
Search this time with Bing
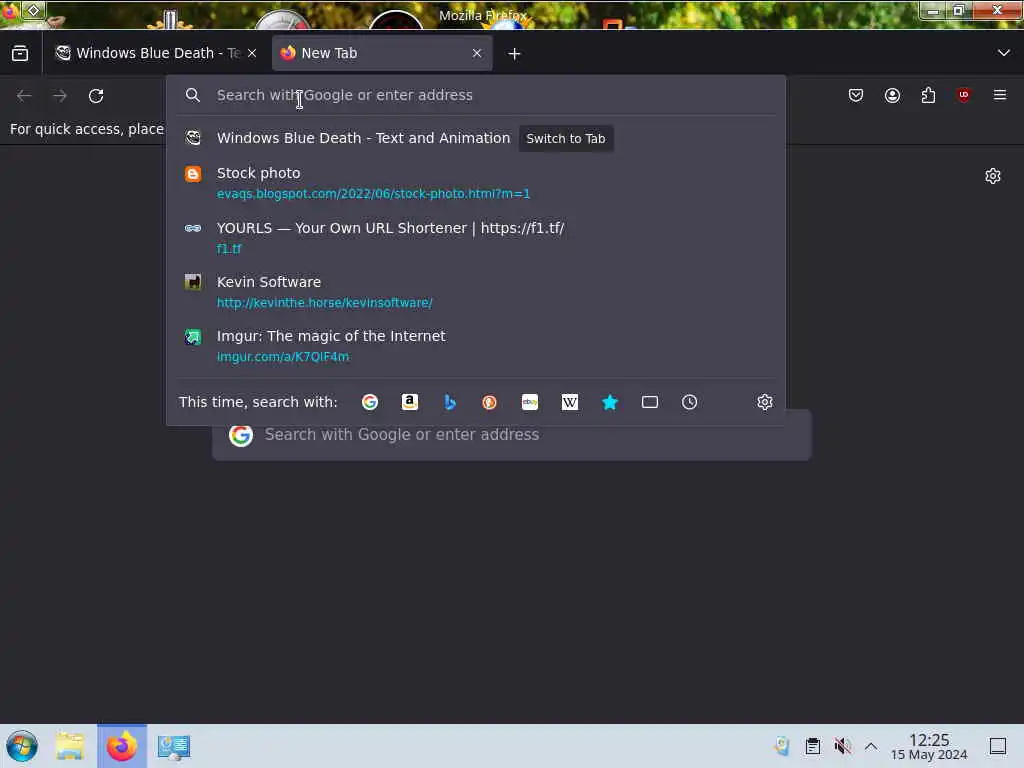449,402
